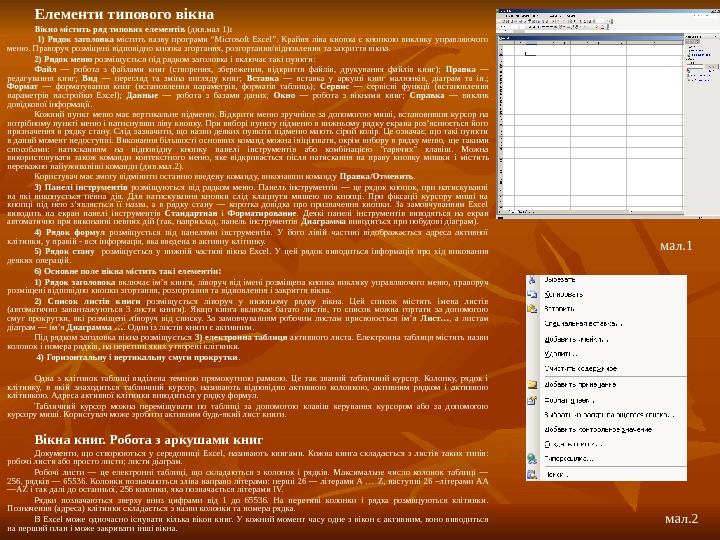This screenshot has width=720, height=540.
Task: Choose Вставить from the context menu
Action: tap(559, 309)
